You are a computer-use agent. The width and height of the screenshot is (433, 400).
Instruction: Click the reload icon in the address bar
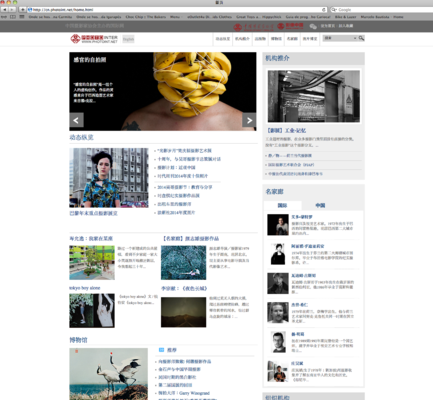point(323,10)
